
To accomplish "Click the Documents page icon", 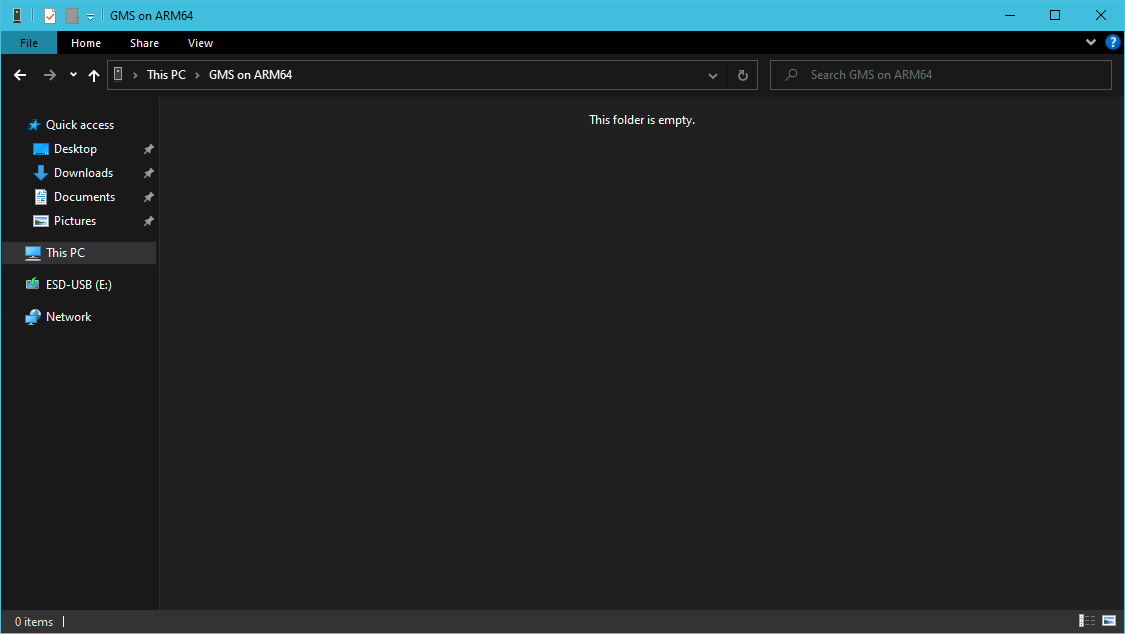I will (41, 197).
